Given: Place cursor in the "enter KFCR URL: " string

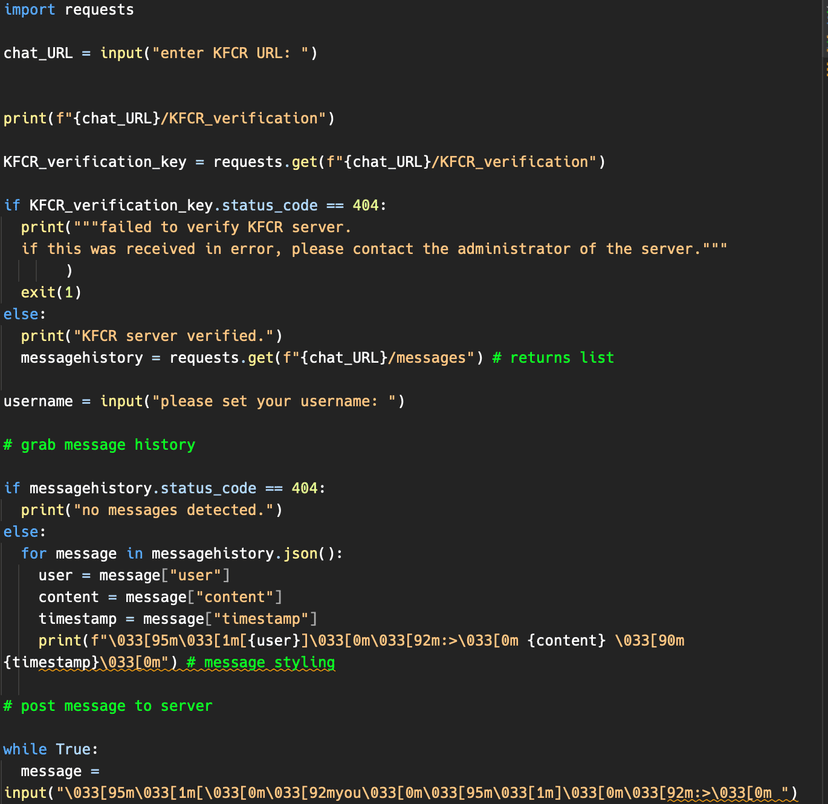Looking at the screenshot, I should pyautogui.click(x=232, y=53).
